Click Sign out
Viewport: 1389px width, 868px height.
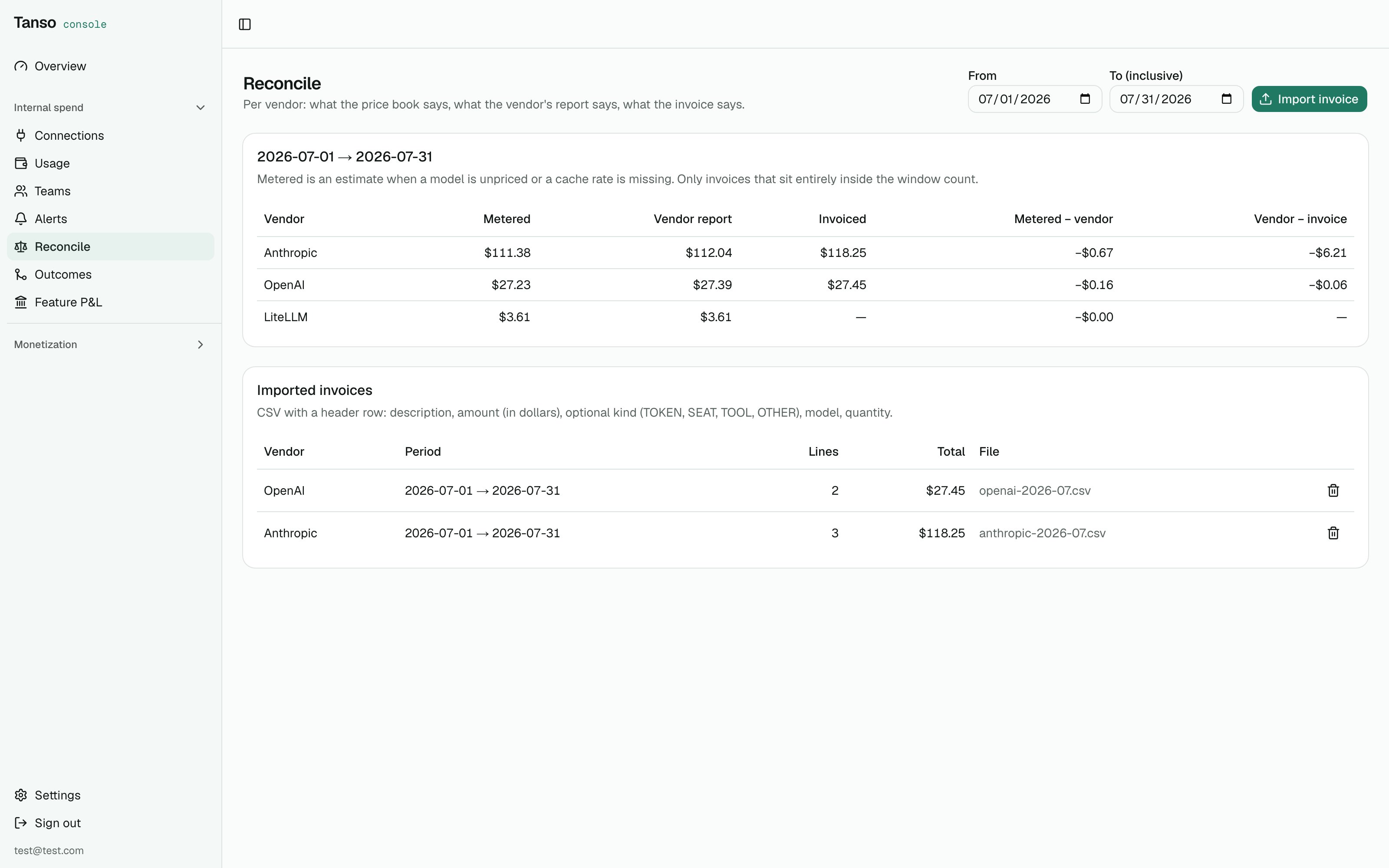point(110,823)
